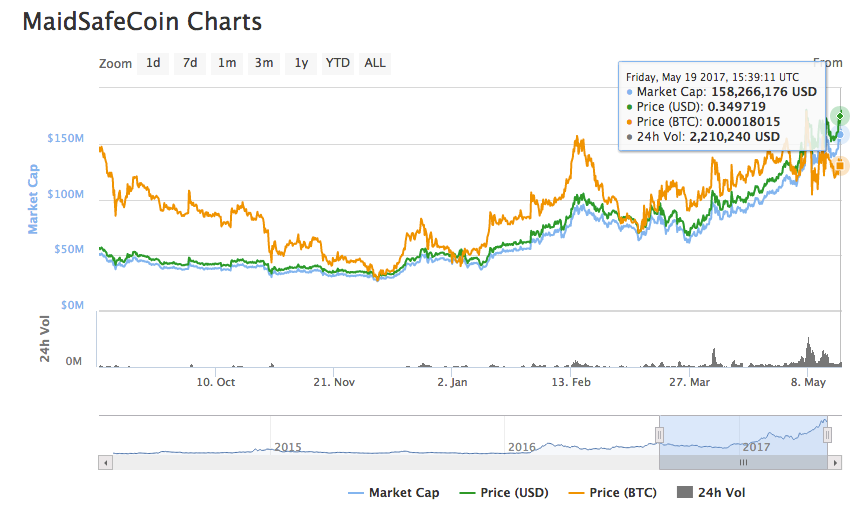Click the $50M axis value
850x525 pixels.
tap(69, 249)
